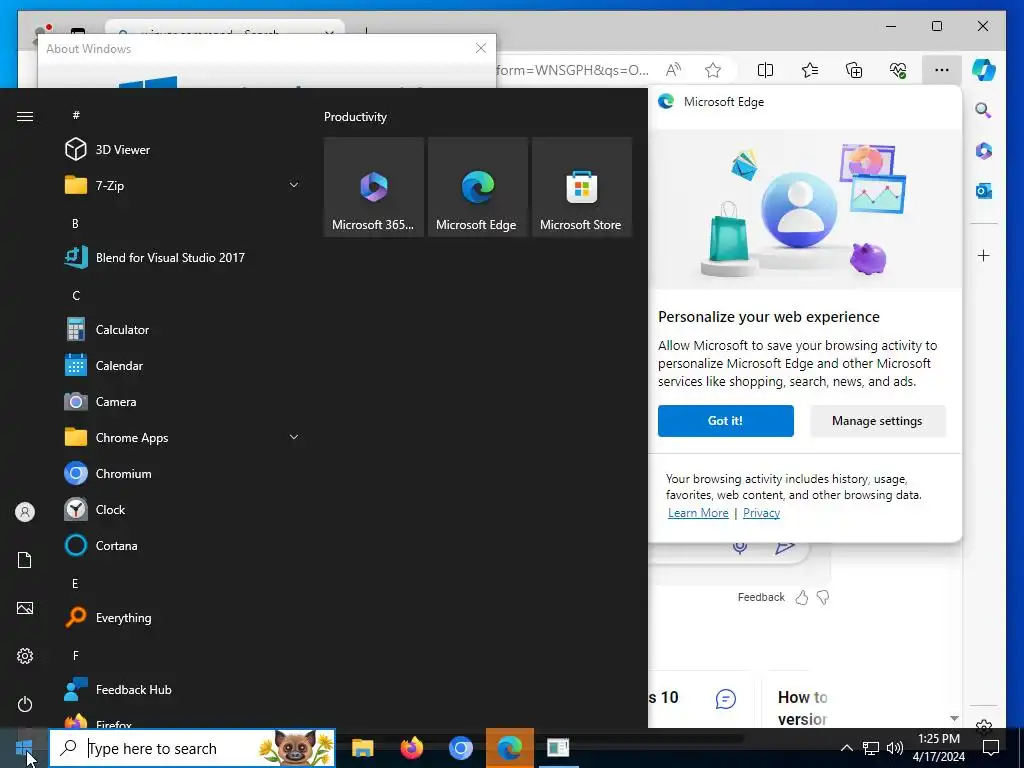Open Edge Favorites list
The width and height of the screenshot is (1024, 768).
[810, 70]
